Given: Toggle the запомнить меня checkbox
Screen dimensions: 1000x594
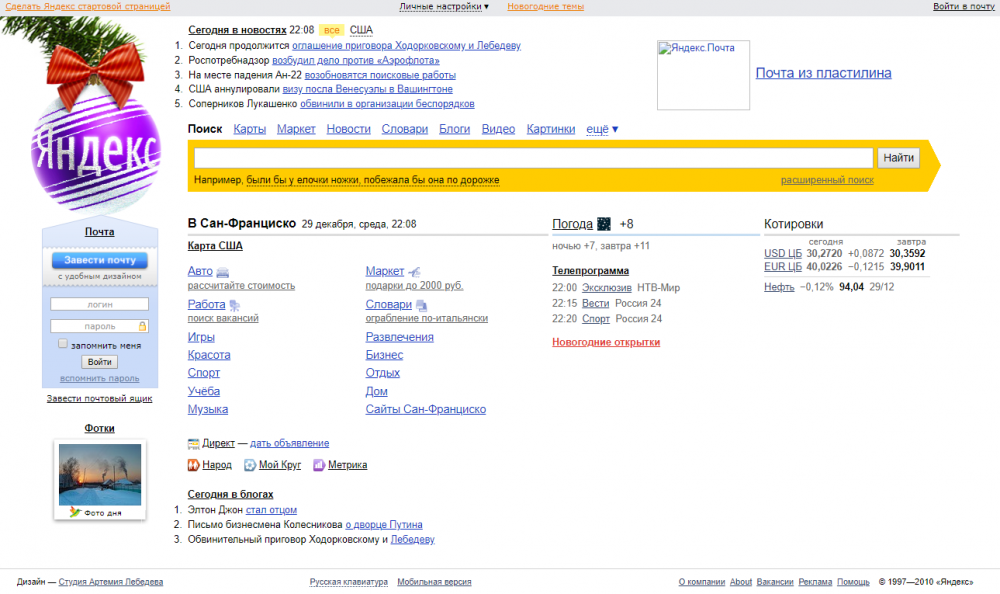Looking at the screenshot, I should click(62, 344).
